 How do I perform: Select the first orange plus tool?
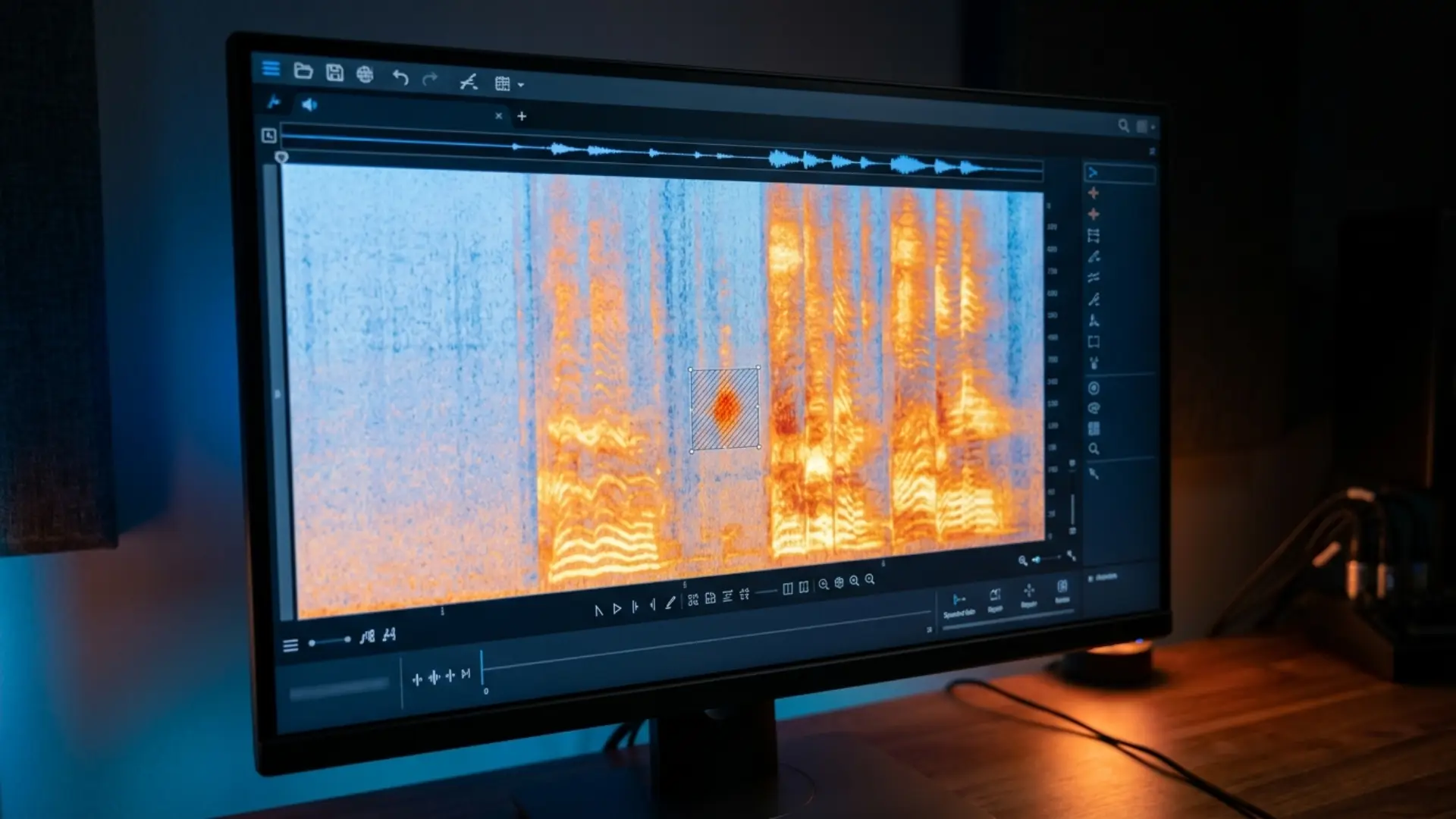tap(1093, 193)
